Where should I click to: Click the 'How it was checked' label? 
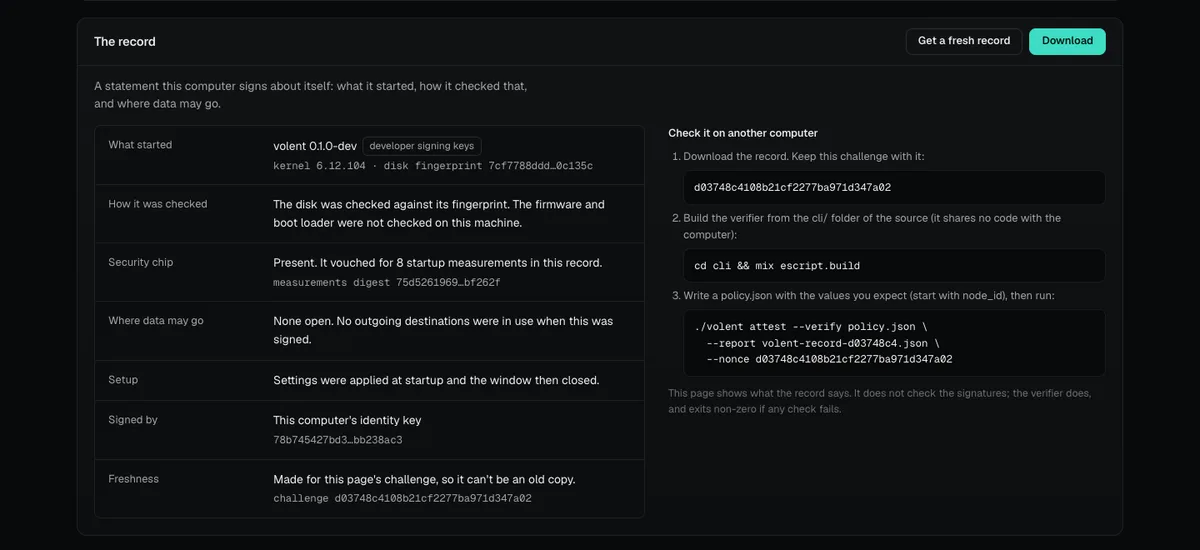[158, 204]
